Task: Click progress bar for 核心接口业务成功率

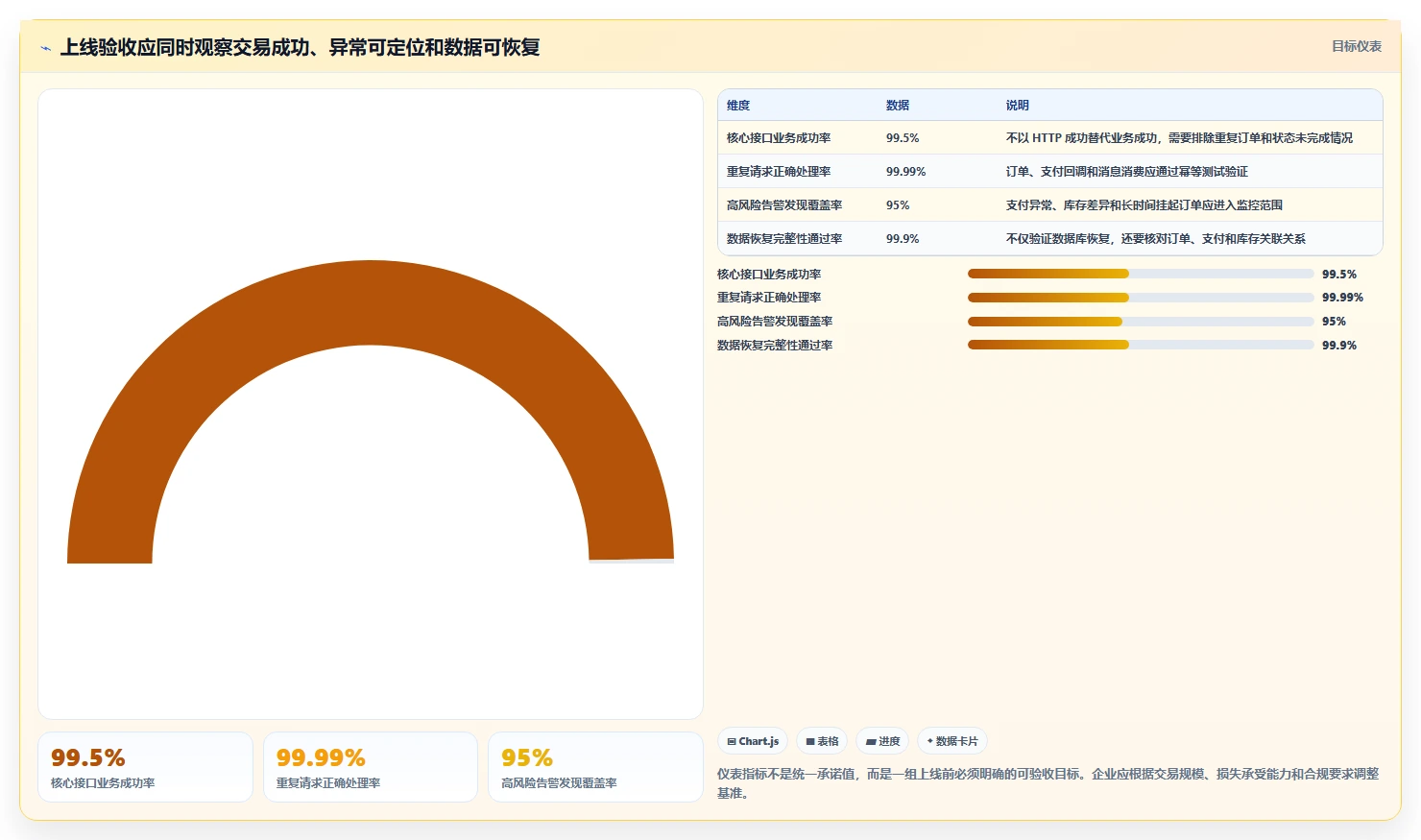Action: pyautogui.click(x=1141, y=274)
